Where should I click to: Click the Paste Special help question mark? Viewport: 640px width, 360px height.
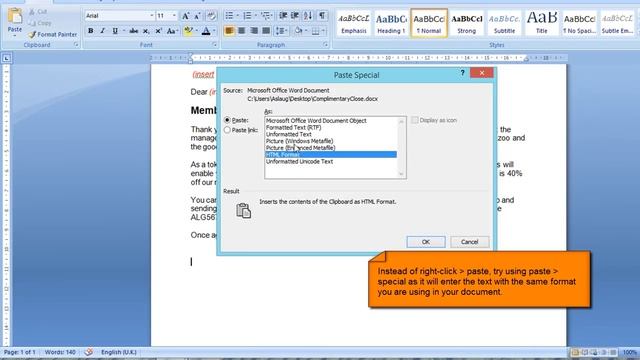click(462, 73)
